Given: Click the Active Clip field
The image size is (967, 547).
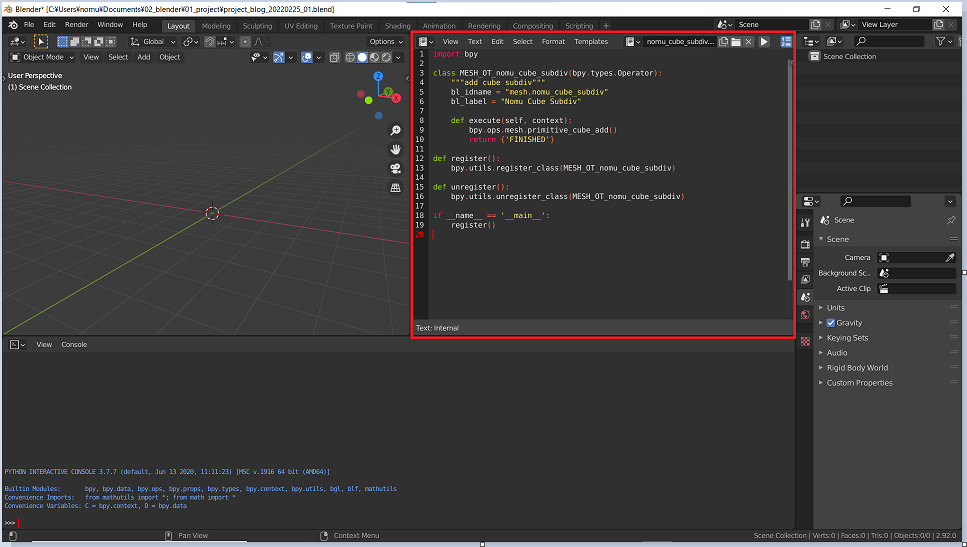Looking at the screenshot, I should (917, 289).
